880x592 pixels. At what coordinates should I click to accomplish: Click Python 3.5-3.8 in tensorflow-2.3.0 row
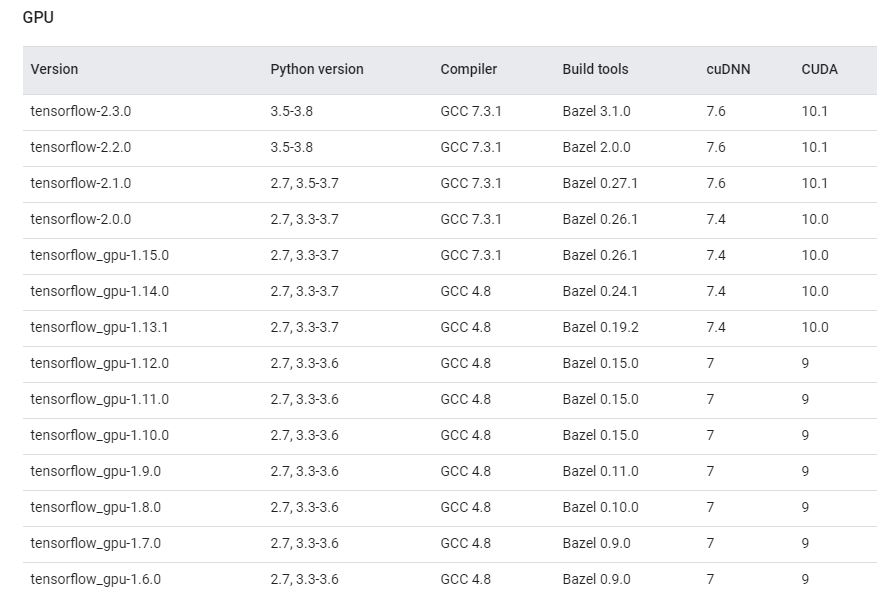click(x=292, y=111)
